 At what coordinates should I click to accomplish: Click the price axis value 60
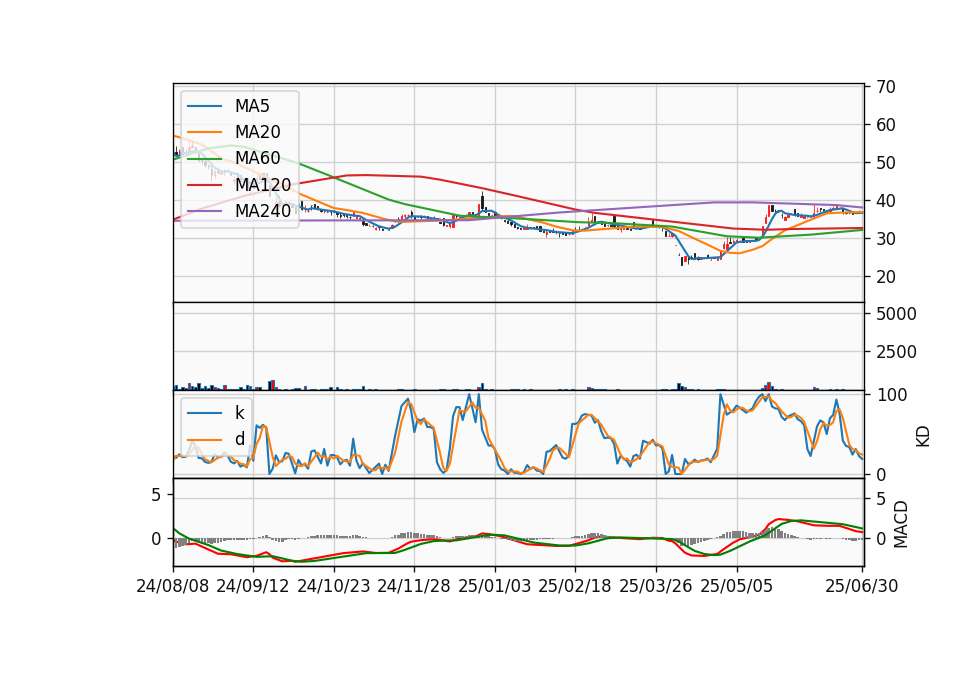click(x=886, y=125)
